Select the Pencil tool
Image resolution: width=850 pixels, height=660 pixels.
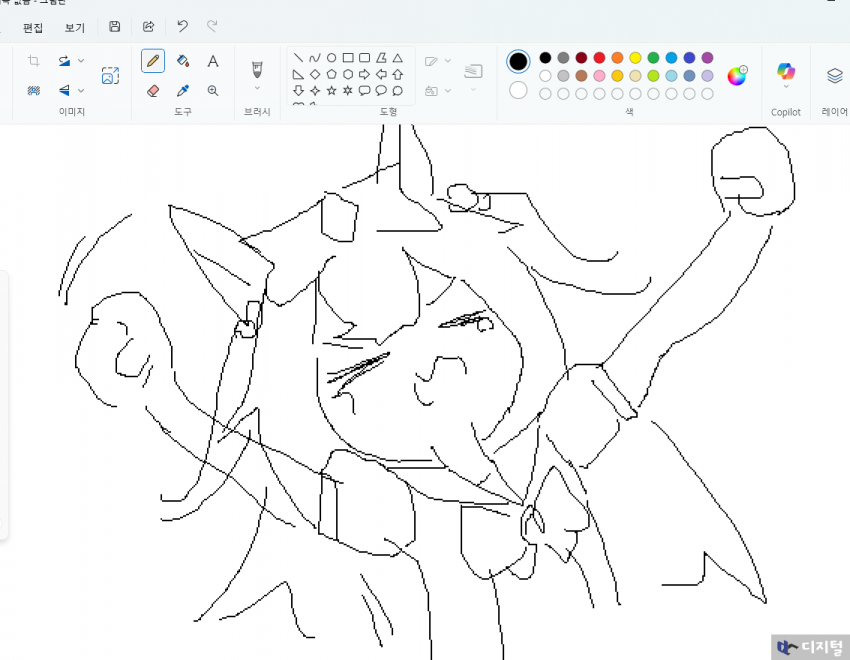pyautogui.click(x=153, y=61)
